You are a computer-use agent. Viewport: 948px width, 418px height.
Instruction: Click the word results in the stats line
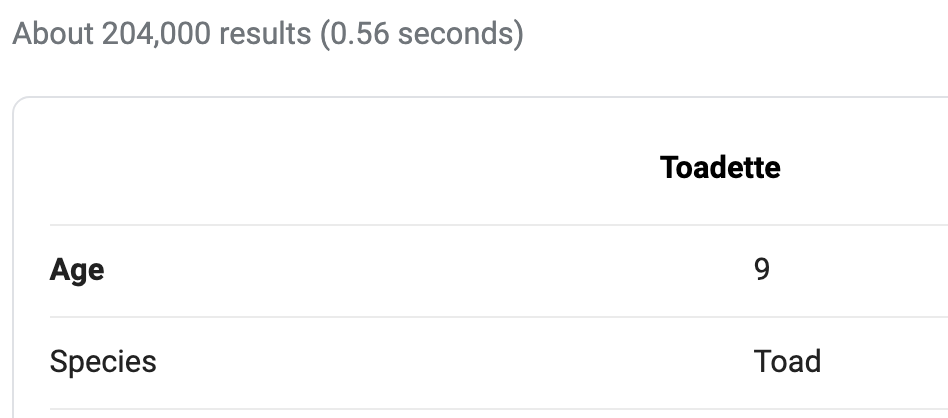pos(265,33)
